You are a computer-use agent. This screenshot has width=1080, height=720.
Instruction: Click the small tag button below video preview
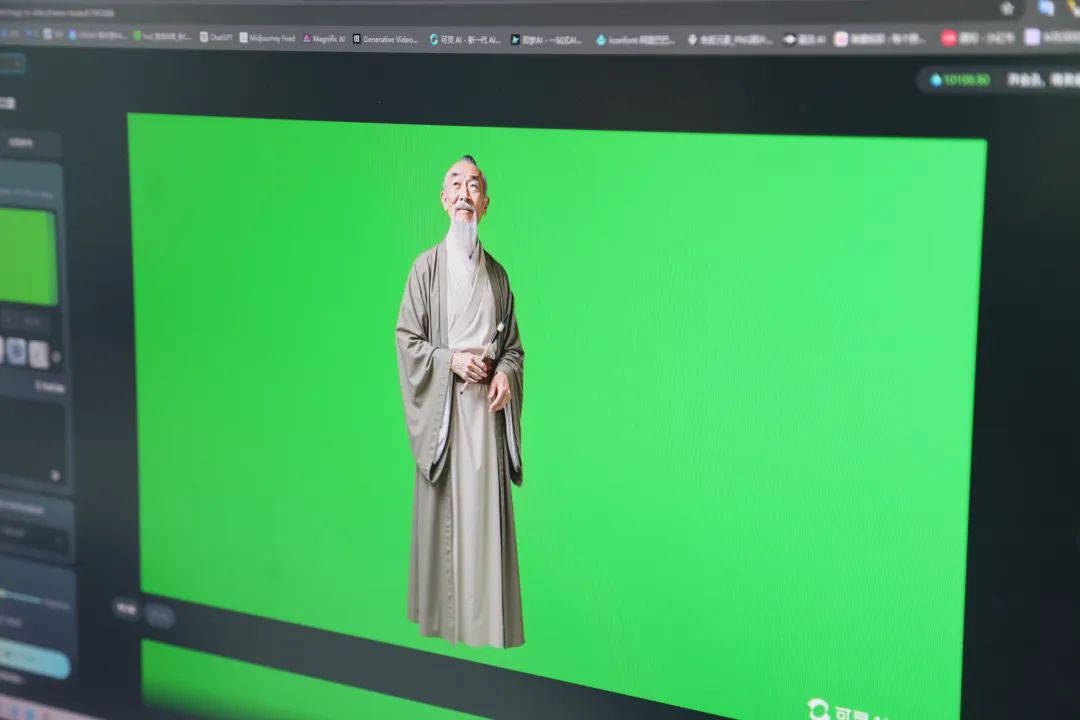[125, 608]
